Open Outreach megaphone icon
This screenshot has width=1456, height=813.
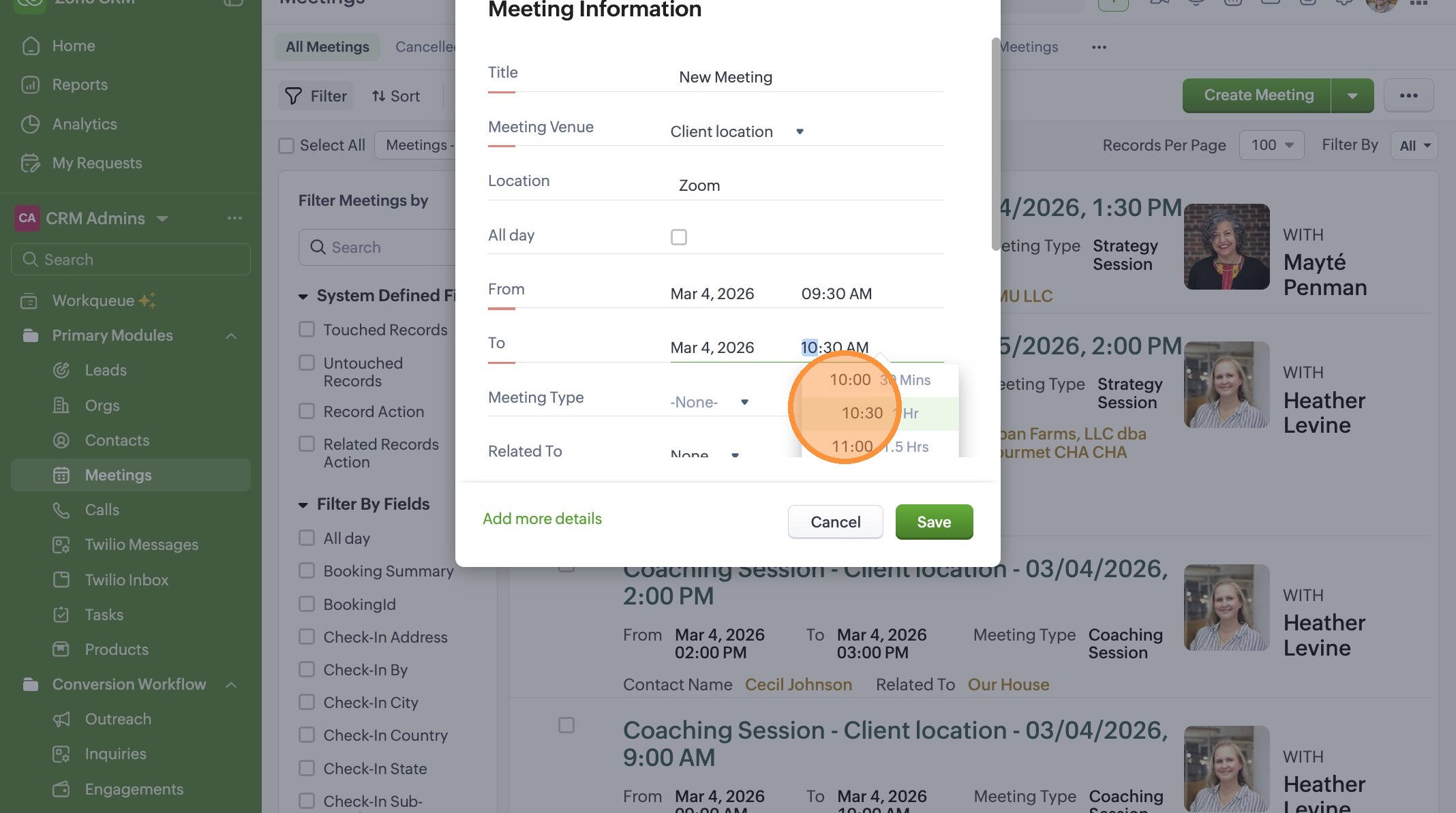click(61, 720)
